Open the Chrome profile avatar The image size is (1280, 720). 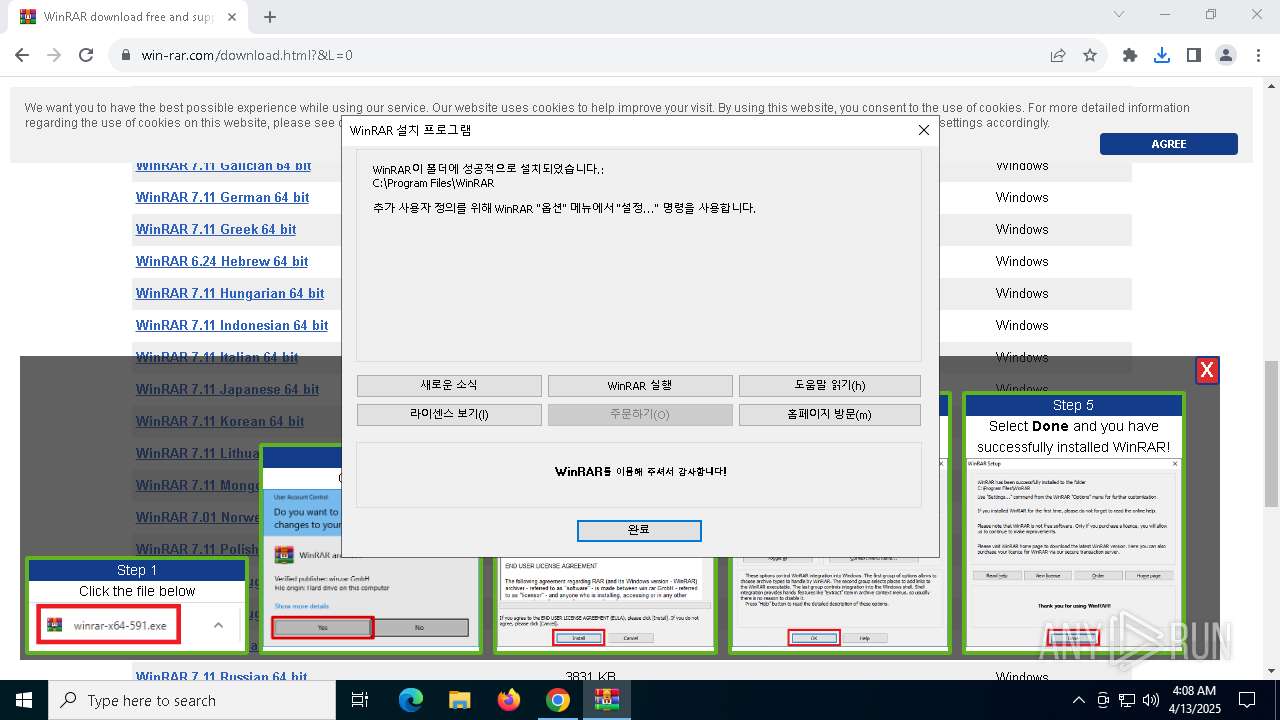point(1226,55)
